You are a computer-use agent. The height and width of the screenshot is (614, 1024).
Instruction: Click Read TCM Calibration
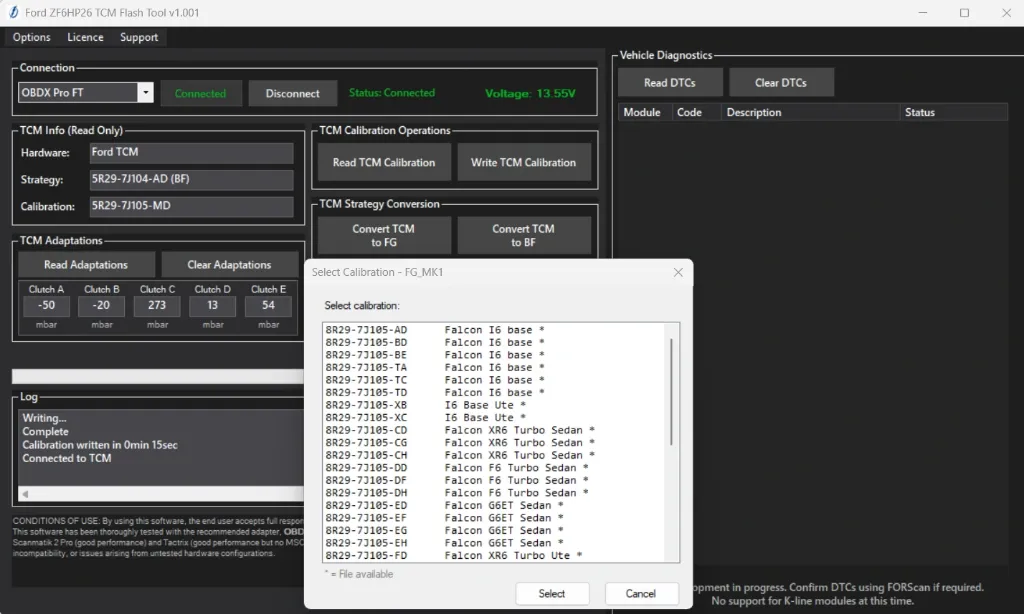[x=383, y=161]
